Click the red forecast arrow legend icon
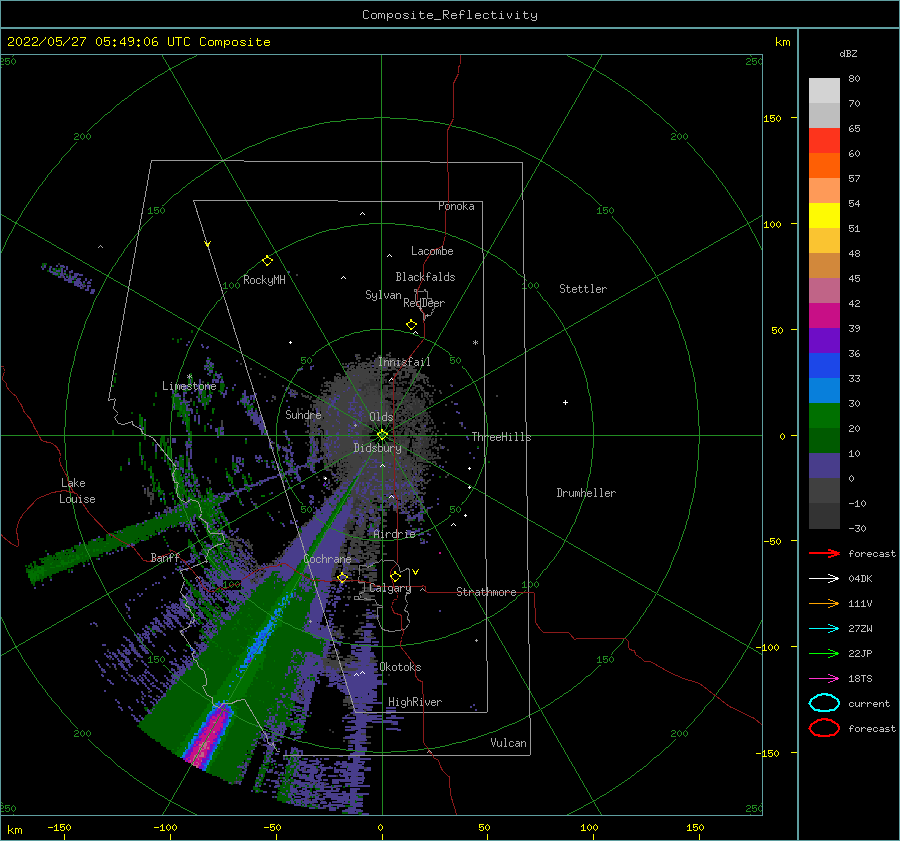 pyautogui.click(x=824, y=553)
